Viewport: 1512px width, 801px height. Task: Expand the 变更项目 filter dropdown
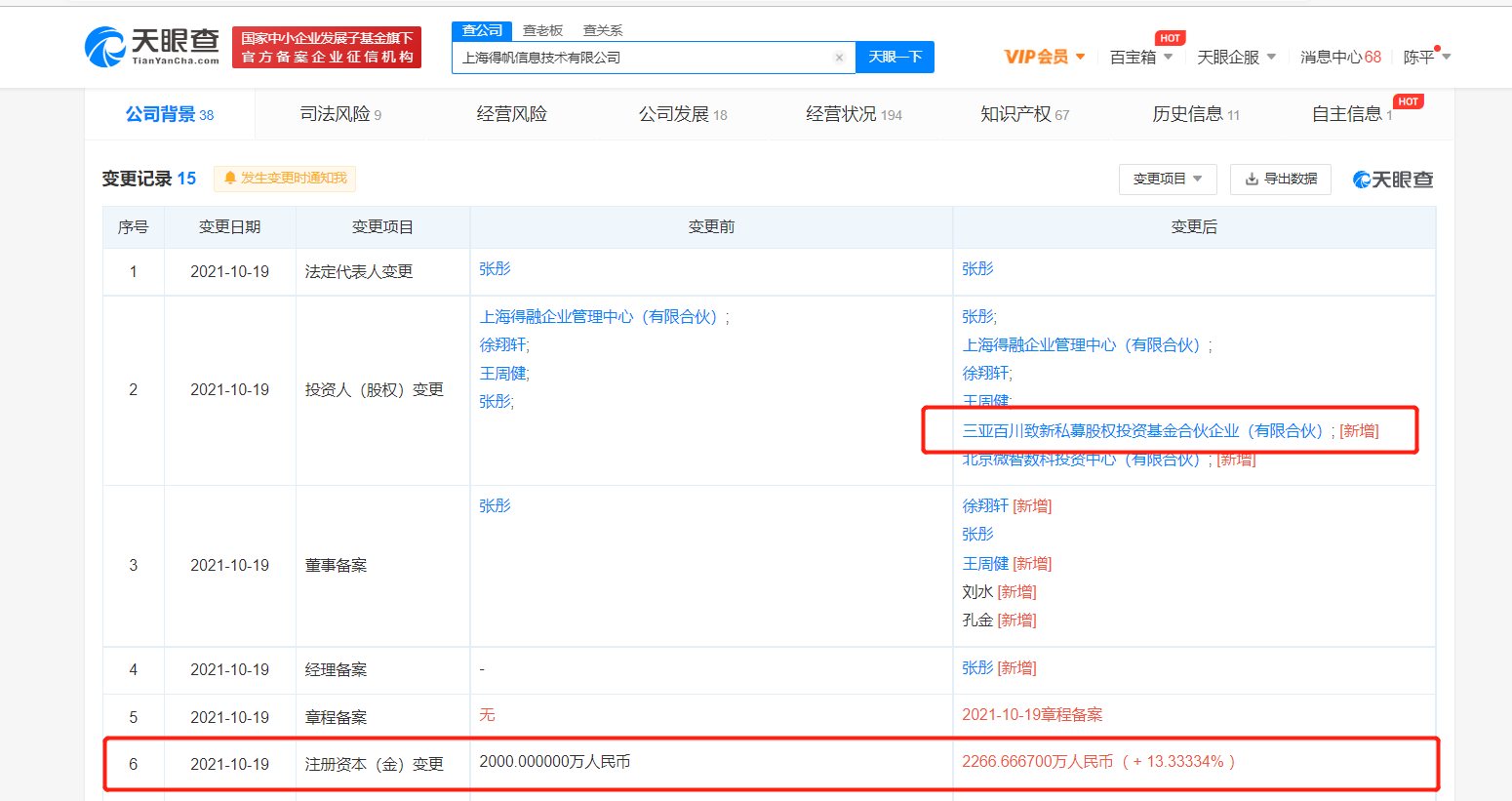pyautogui.click(x=1168, y=180)
